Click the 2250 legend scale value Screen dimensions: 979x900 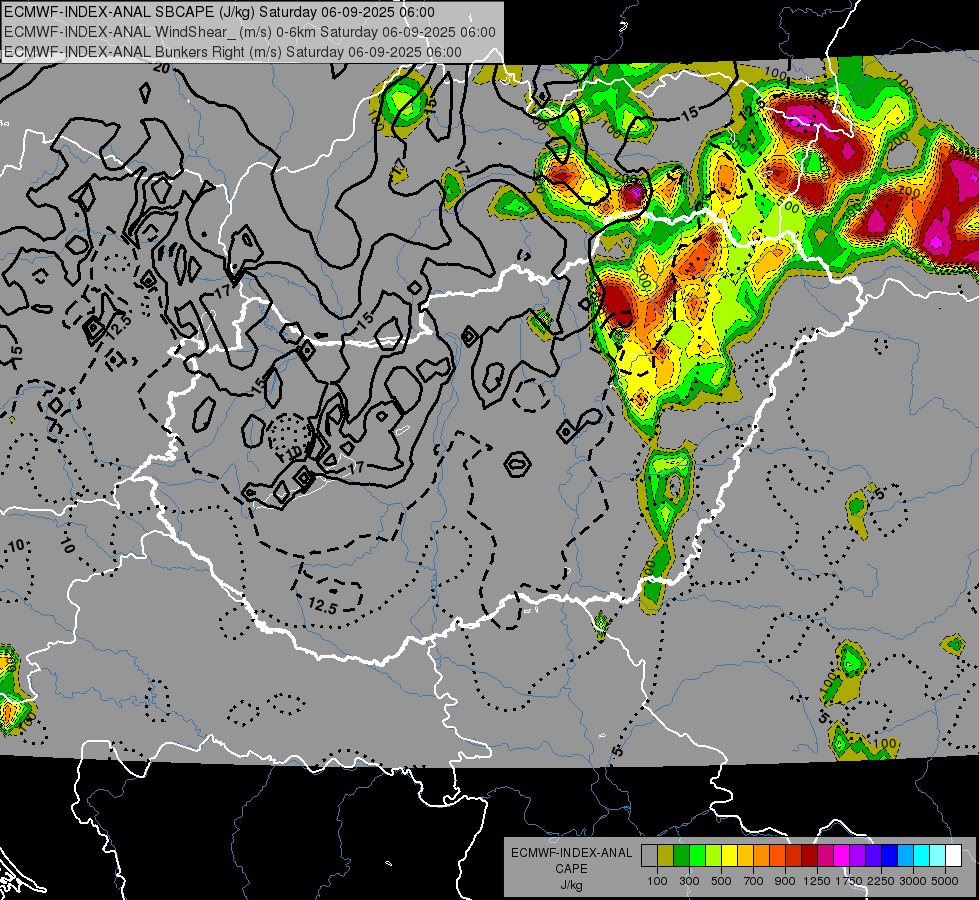[881, 881]
